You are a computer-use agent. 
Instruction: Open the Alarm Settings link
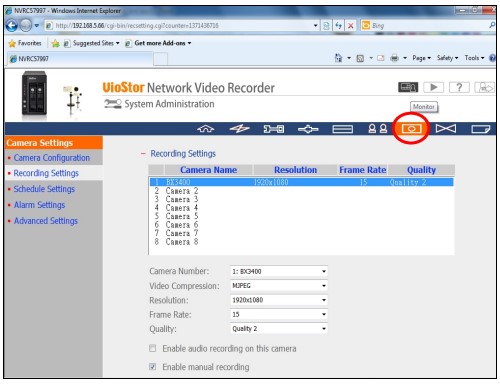[x=39, y=205]
